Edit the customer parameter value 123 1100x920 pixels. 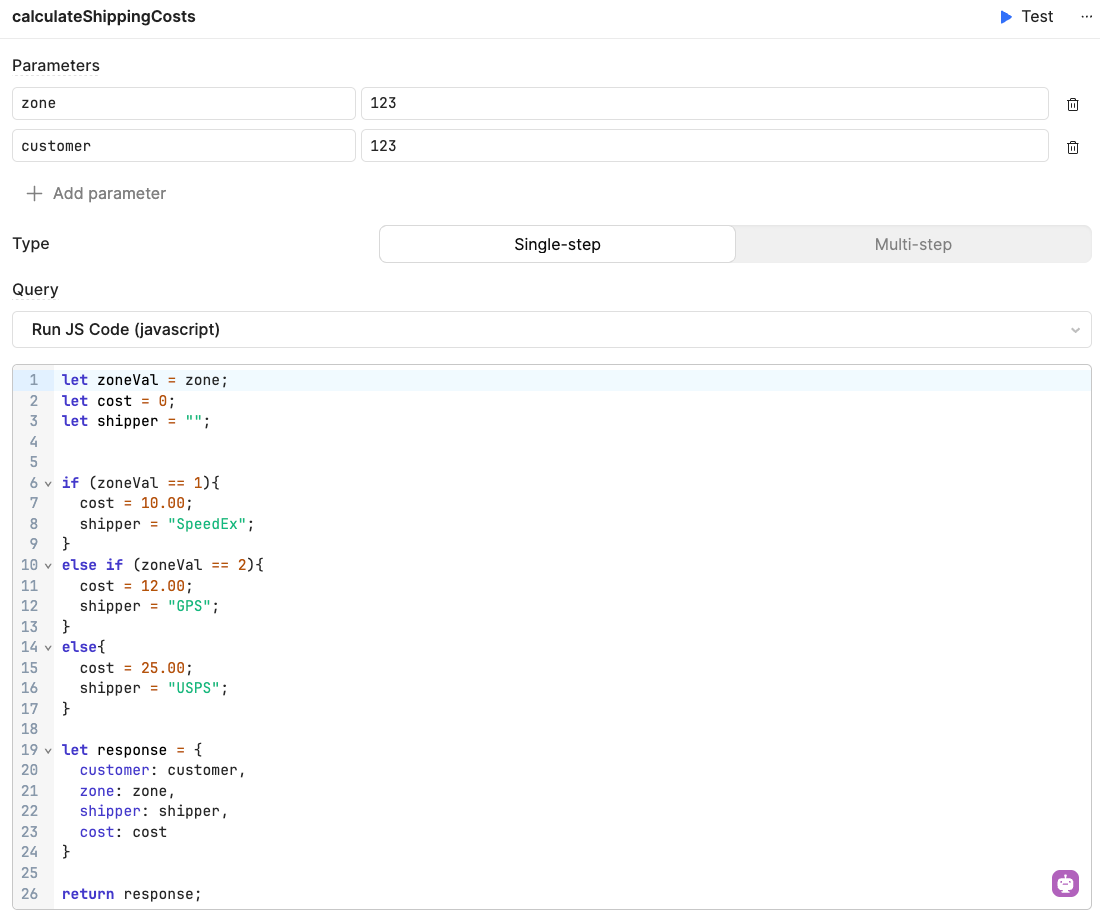(x=704, y=146)
